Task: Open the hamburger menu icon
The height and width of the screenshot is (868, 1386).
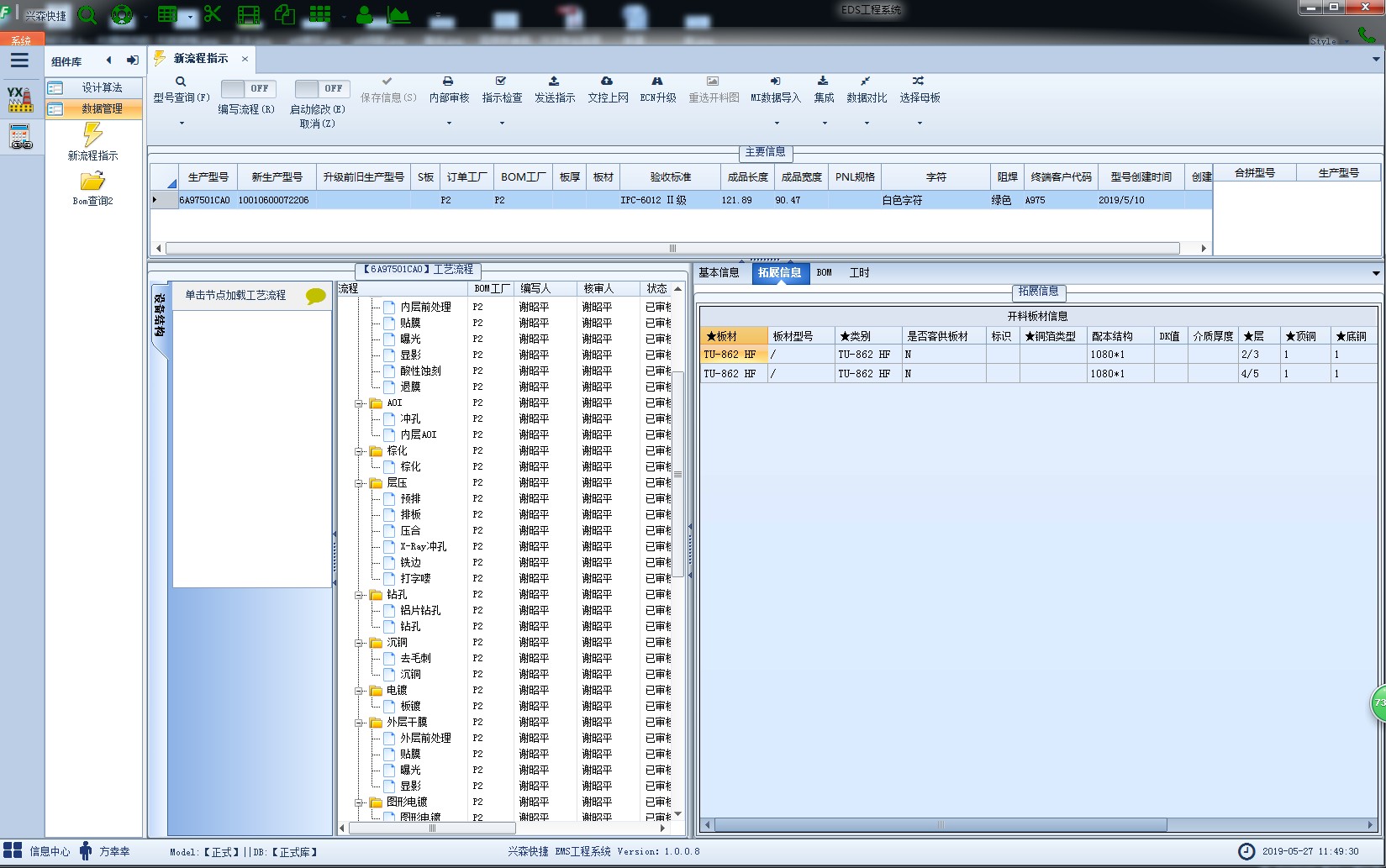Action: [x=19, y=60]
